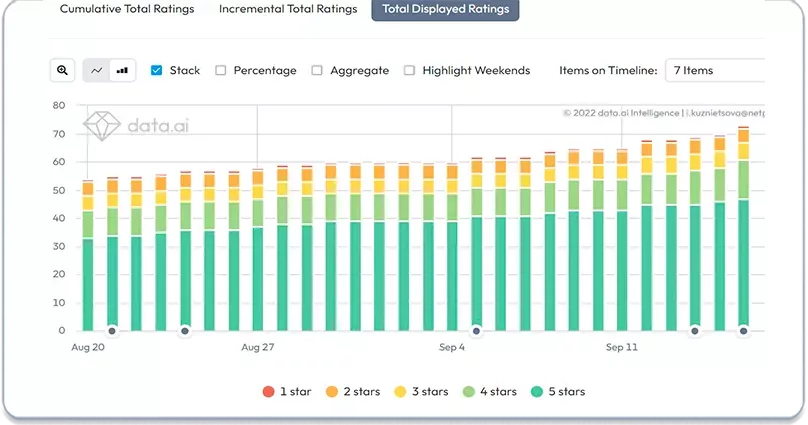Viewport: 808px width, 425px height.
Task: Toggle 4 stars light green legend item
Action: (490, 392)
